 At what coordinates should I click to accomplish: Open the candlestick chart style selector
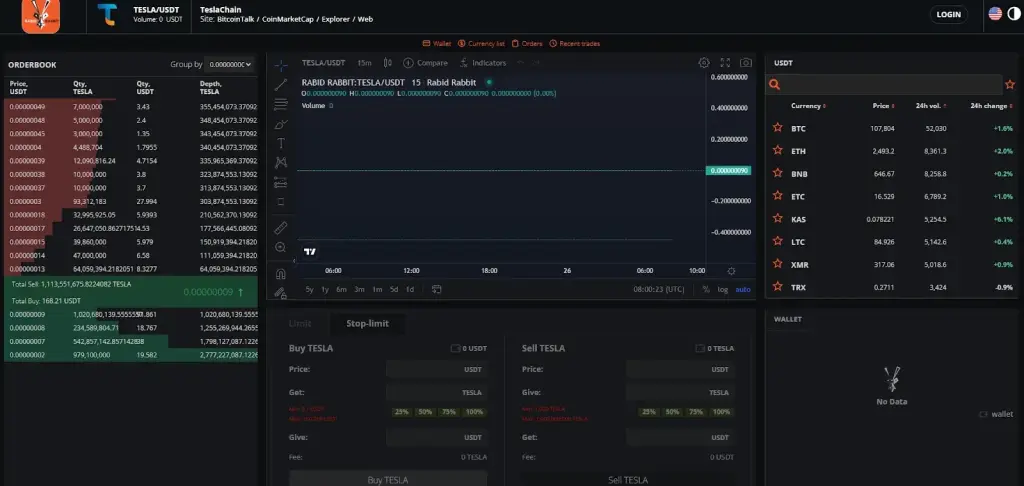coord(387,63)
